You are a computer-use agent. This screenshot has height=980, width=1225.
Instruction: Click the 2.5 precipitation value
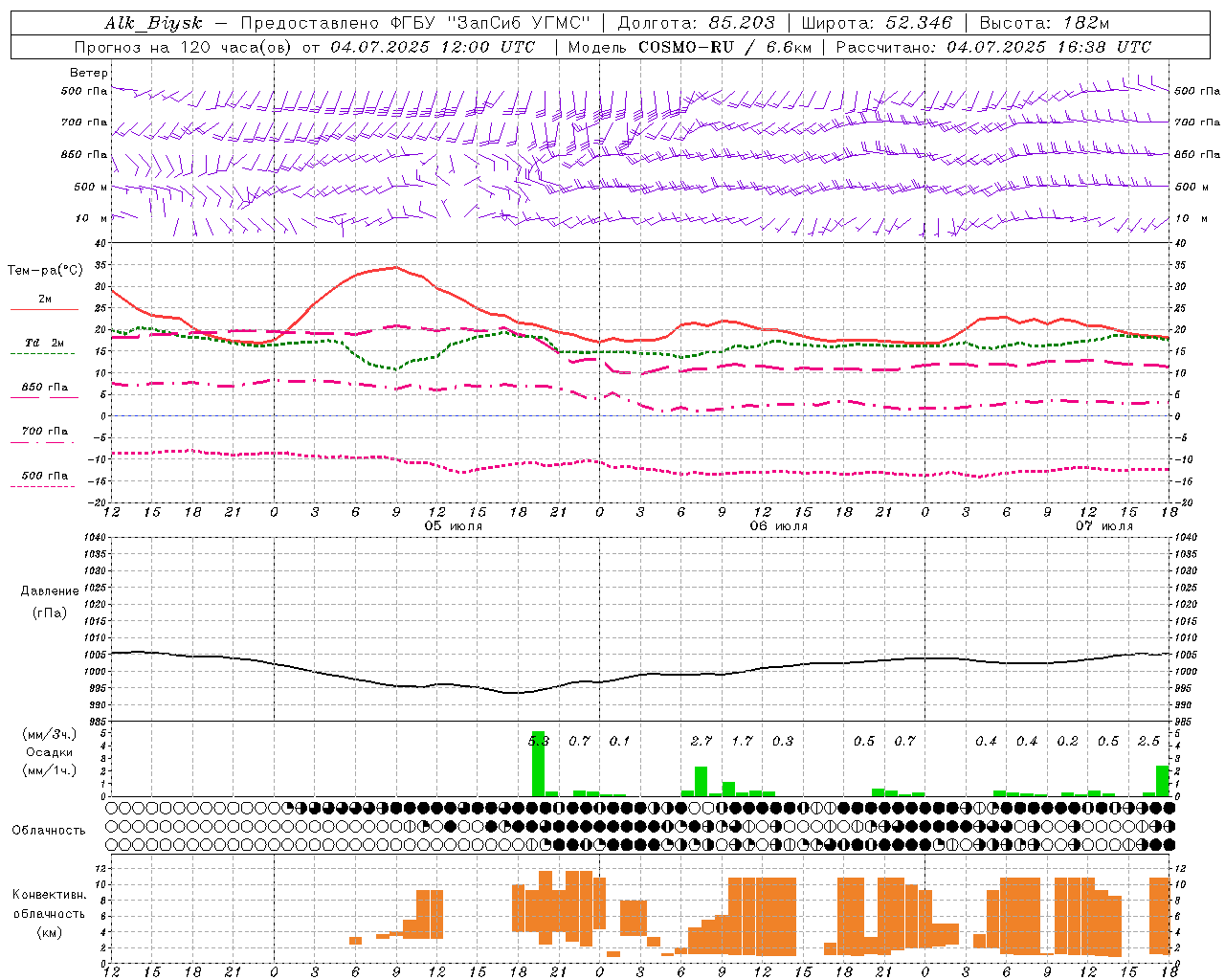1148,741
